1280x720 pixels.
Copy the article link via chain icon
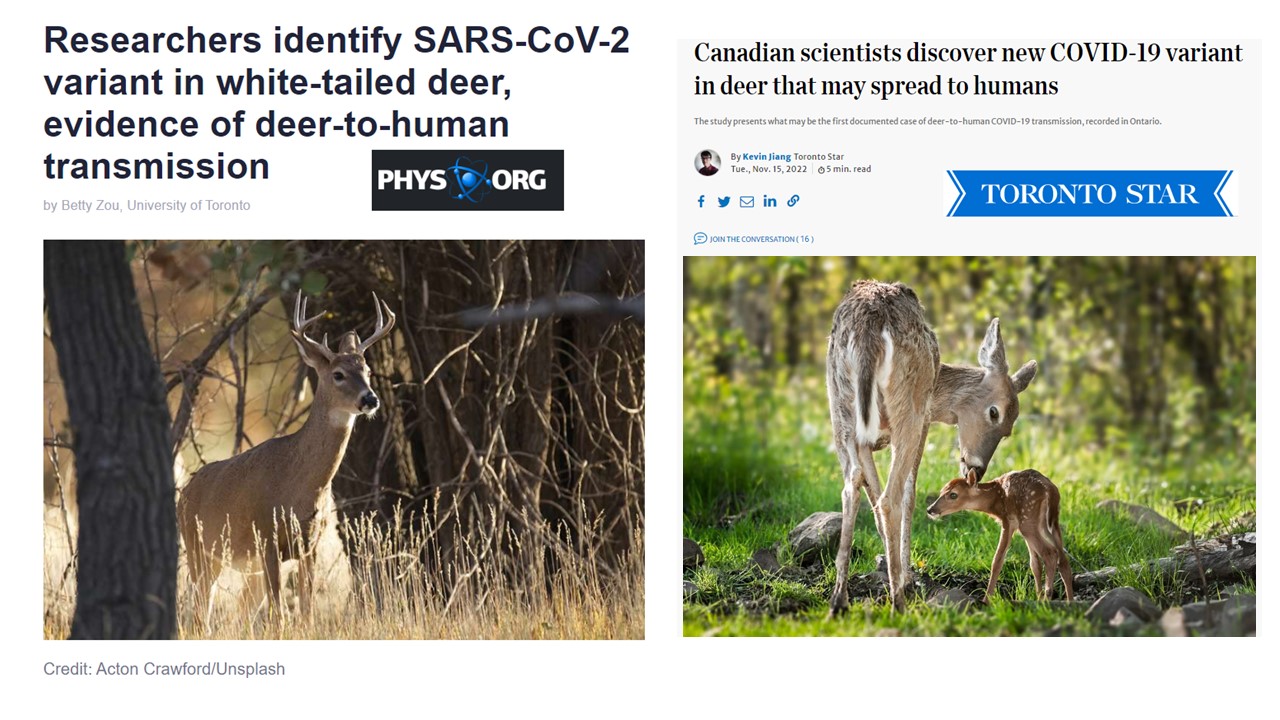(793, 201)
